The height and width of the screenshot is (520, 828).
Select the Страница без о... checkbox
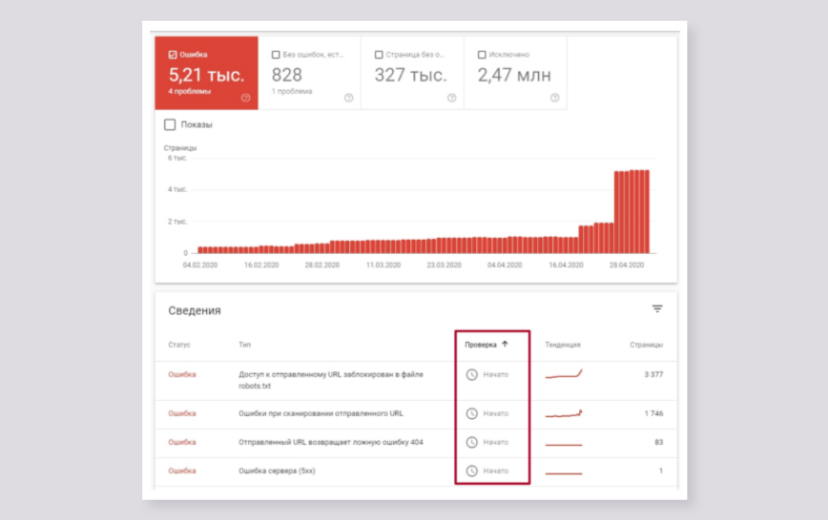tap(379, 55)
